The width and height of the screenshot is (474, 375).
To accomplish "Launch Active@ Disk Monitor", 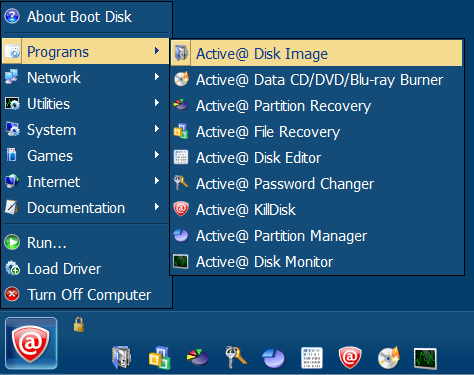I will pyautogui.click(x=316, y=262).
